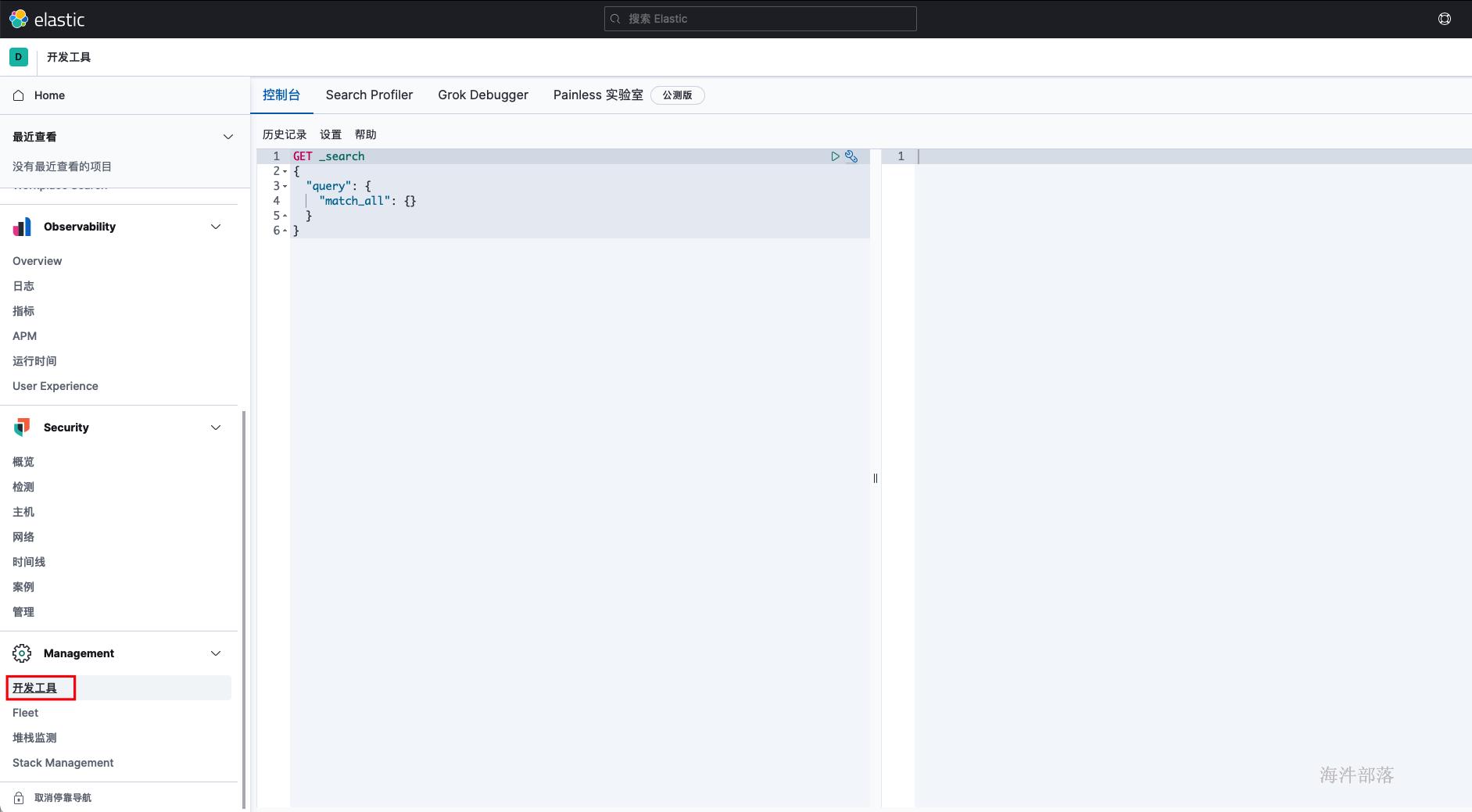
Task: Click the 开发工具 breadcrumb
Action: pos(69,57)
